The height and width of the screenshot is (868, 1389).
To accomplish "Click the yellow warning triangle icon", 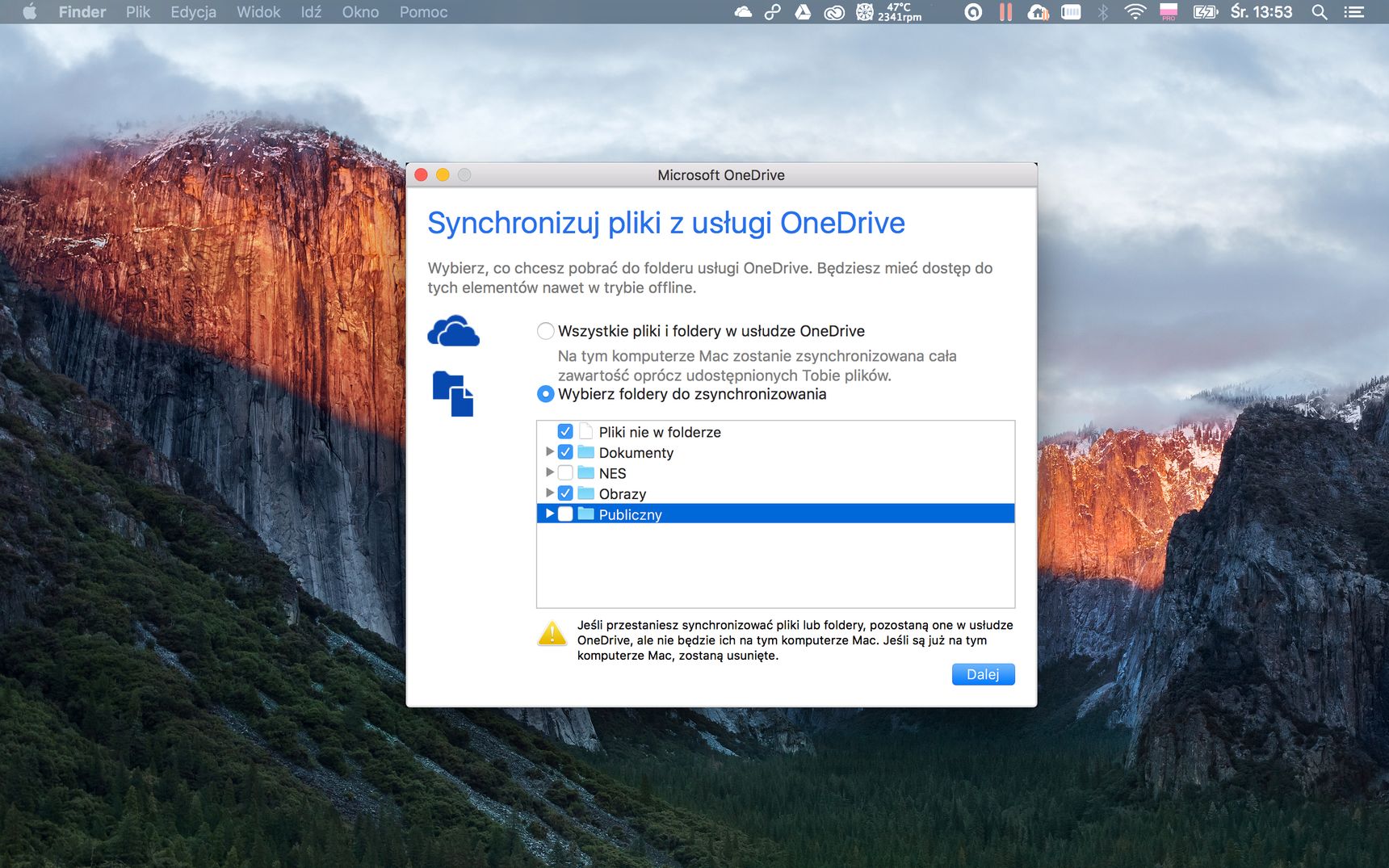I will pos(552,633).
